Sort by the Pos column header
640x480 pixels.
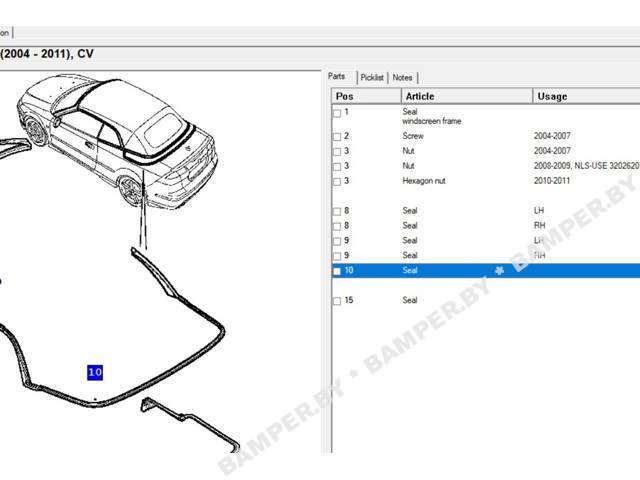[366, 96]
